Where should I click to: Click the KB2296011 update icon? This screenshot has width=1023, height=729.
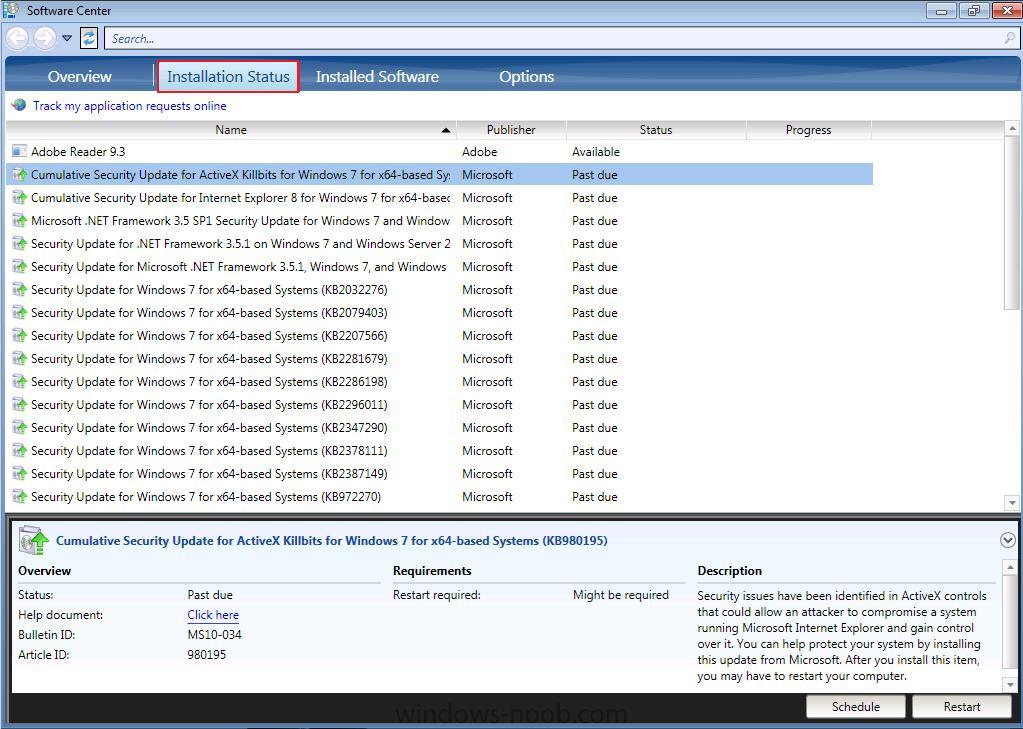tap(20, 405)
